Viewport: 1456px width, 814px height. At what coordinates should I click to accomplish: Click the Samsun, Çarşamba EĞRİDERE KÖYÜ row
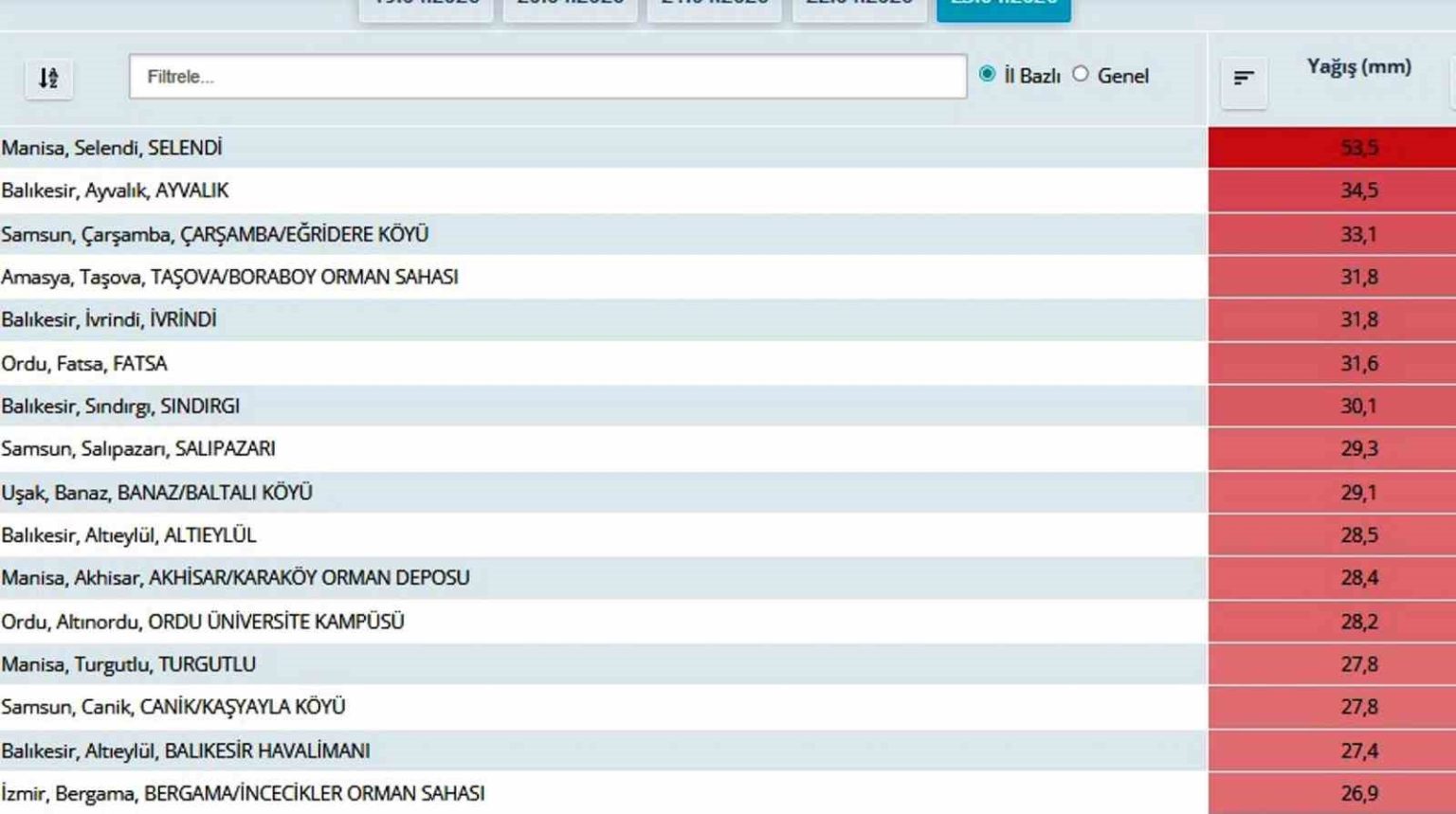214,234
